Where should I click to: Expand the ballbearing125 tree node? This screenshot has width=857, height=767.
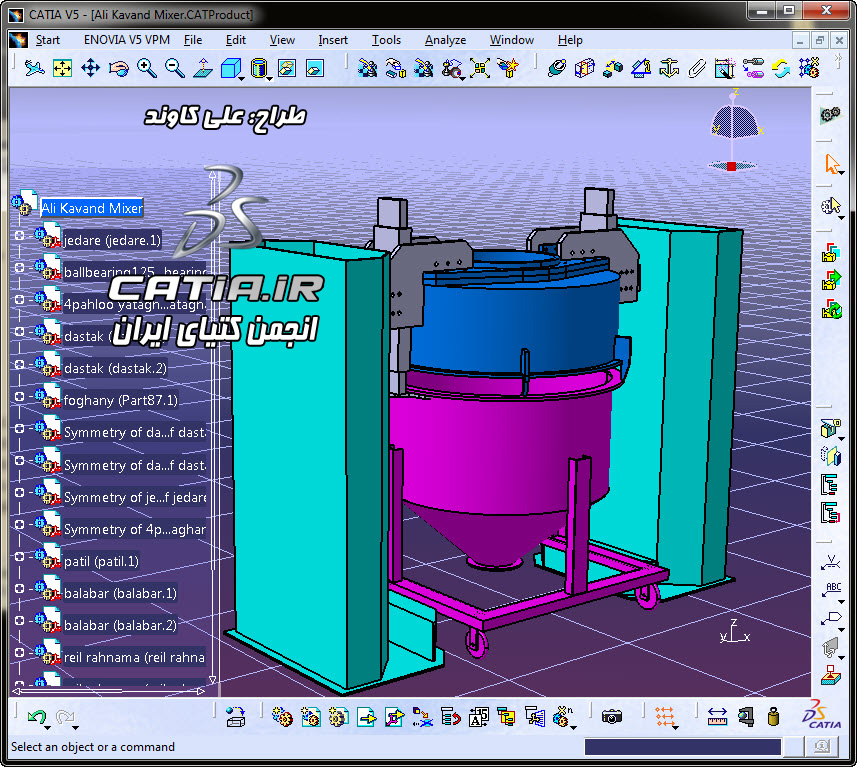coord(20,267)
